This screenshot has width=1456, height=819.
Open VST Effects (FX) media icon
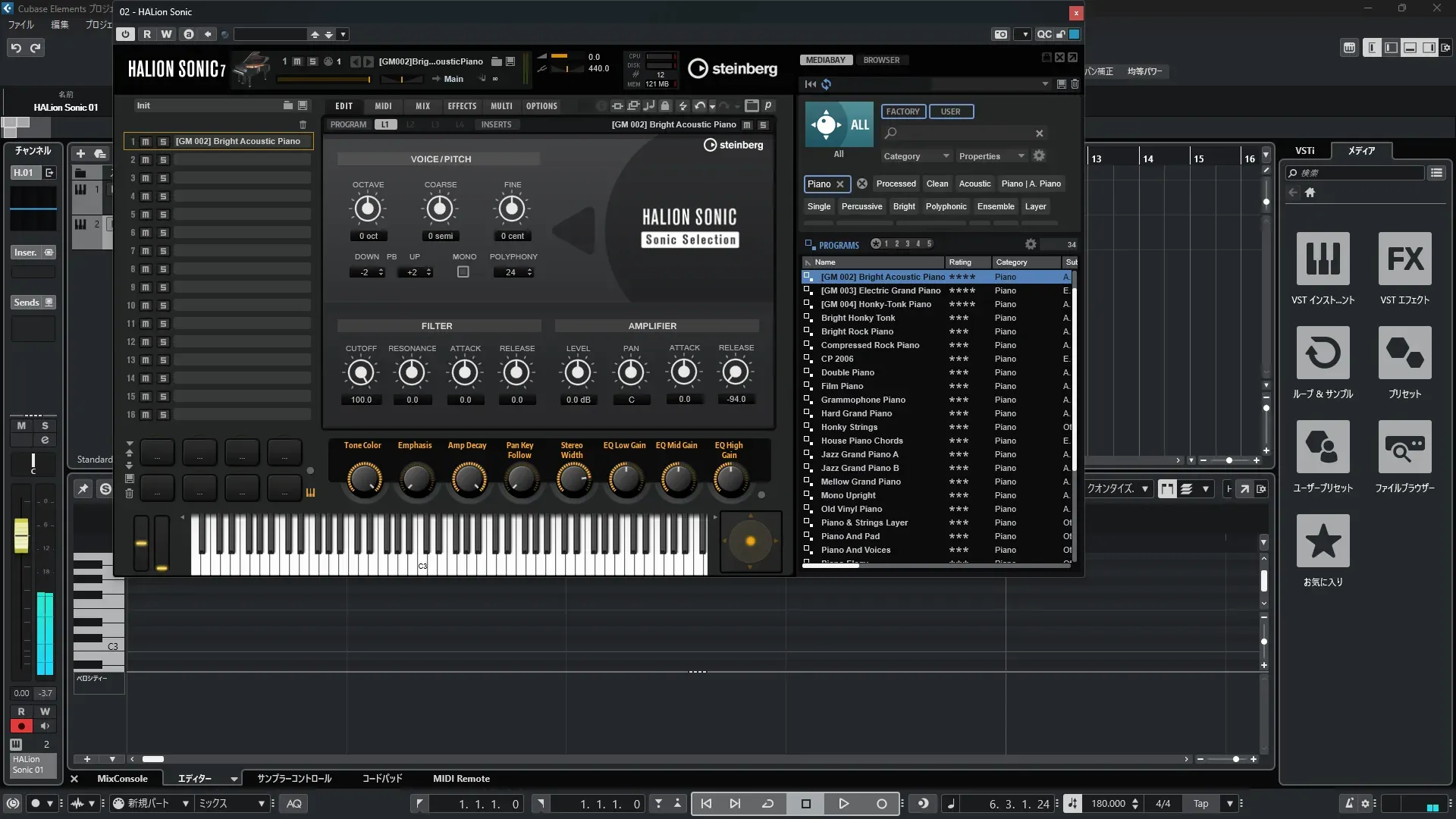pyautogui.click(x=1404, y=259)
